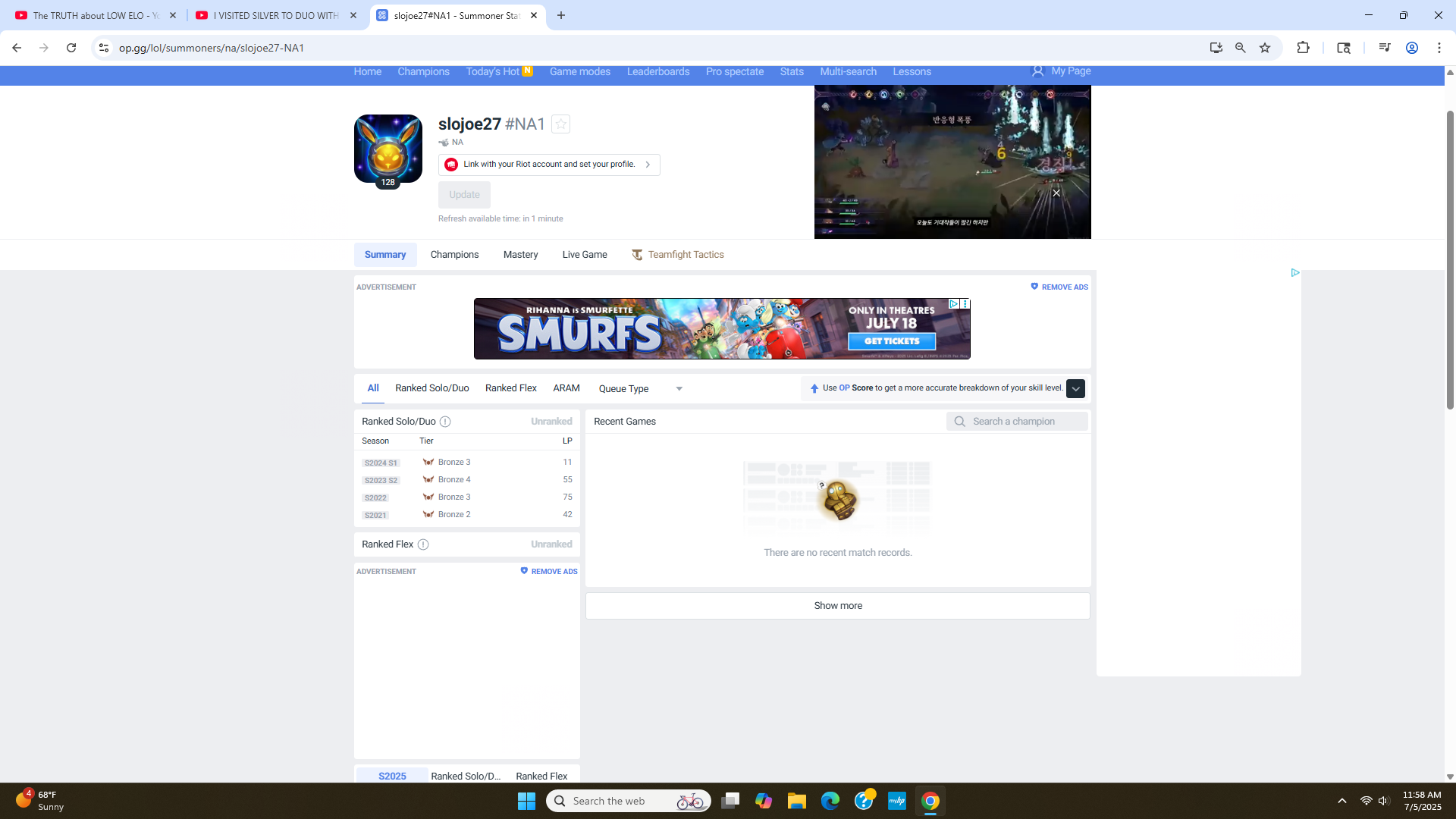Click the AdChoices icon in right sidebar
Screen dimensions: 1456x819
(1295, 272)
